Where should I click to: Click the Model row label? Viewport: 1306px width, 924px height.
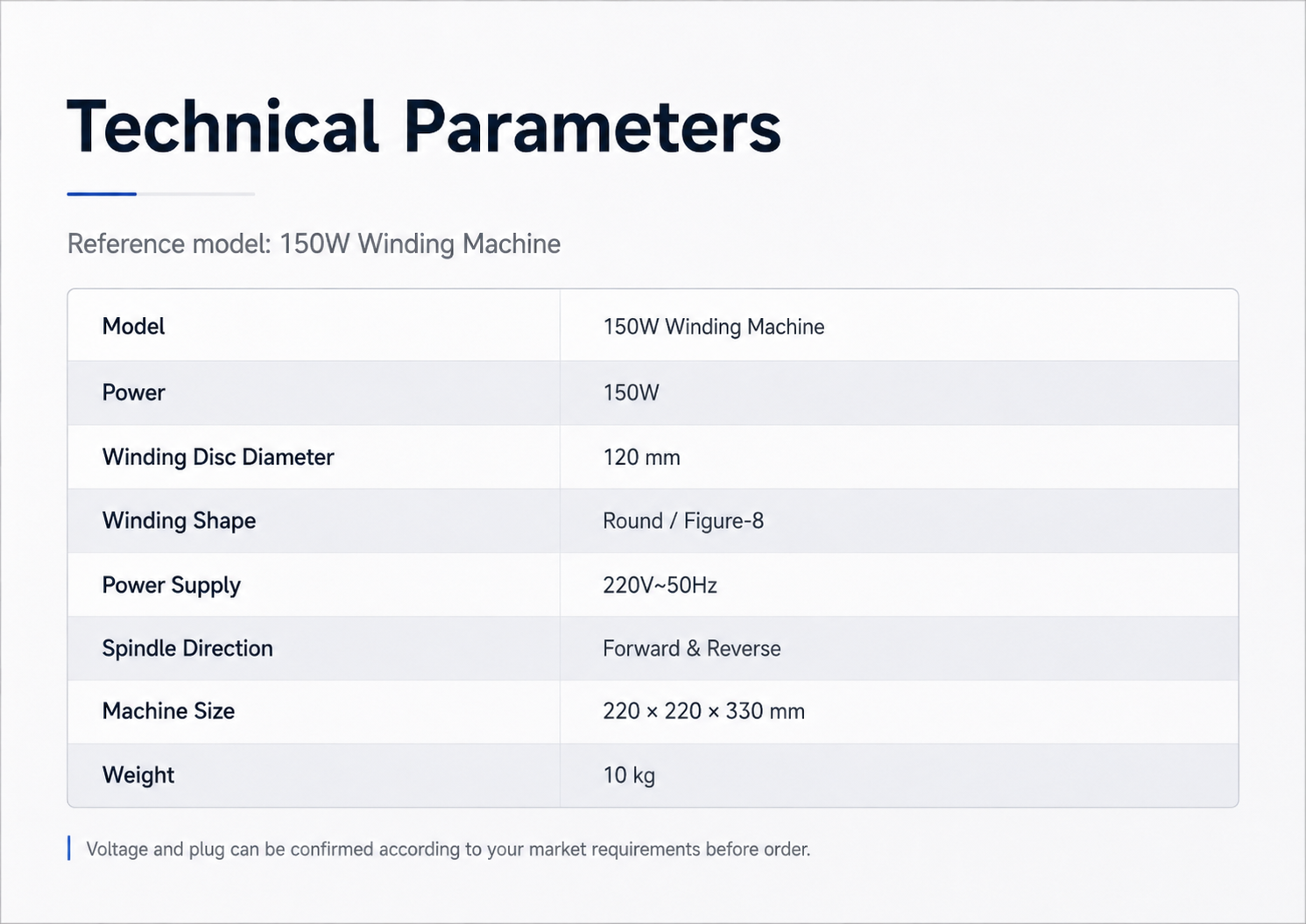click(x=133, y=326)
